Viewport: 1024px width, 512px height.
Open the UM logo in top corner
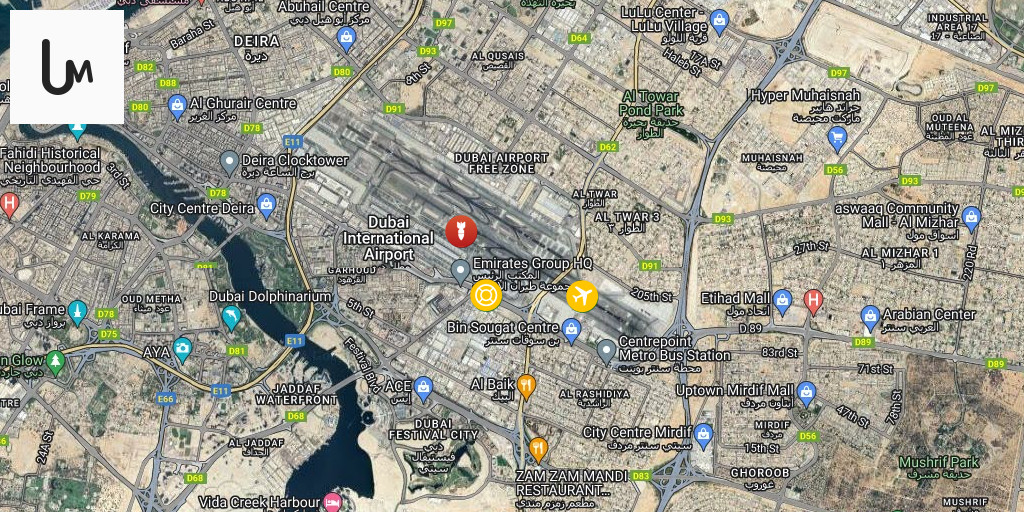(x=67, y=67)
